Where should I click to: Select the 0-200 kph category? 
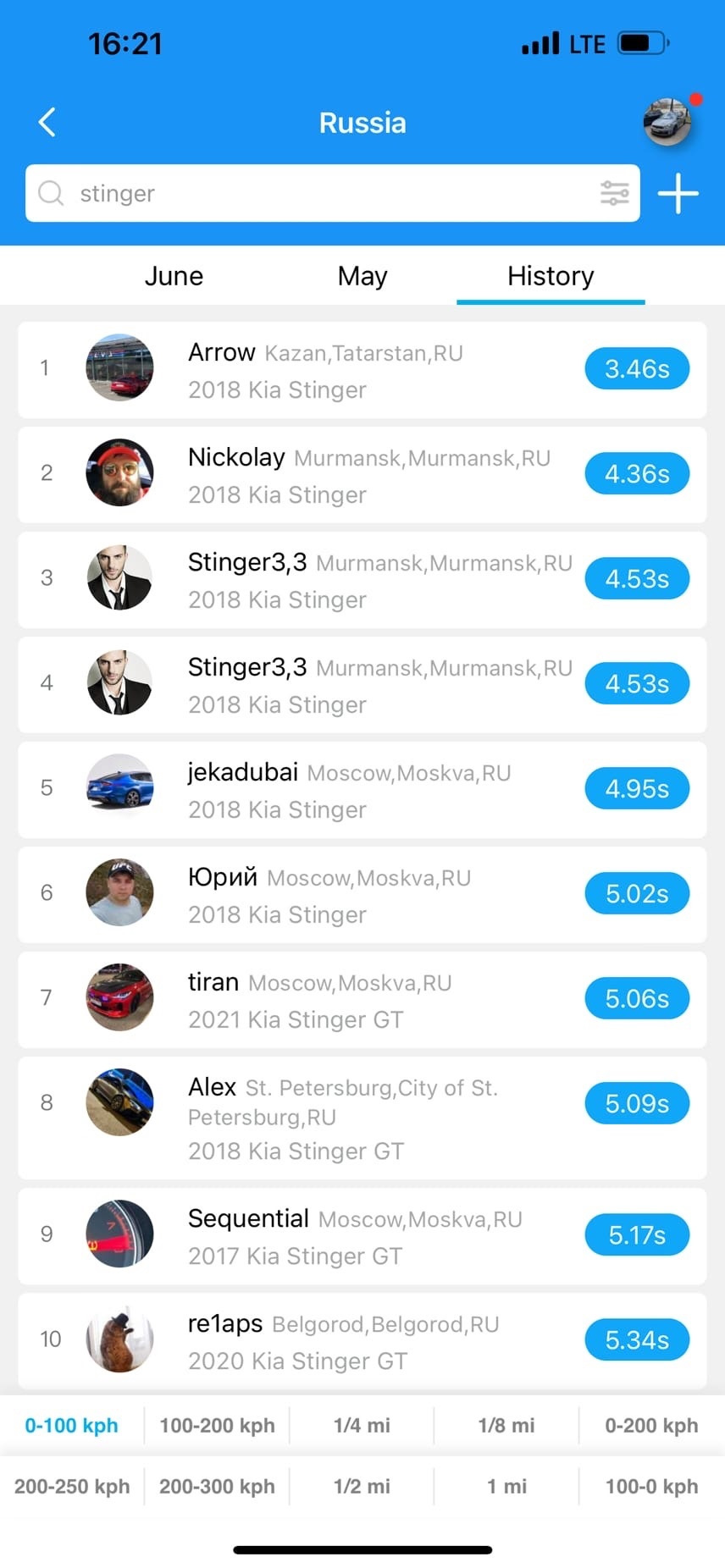[651, 1426]
